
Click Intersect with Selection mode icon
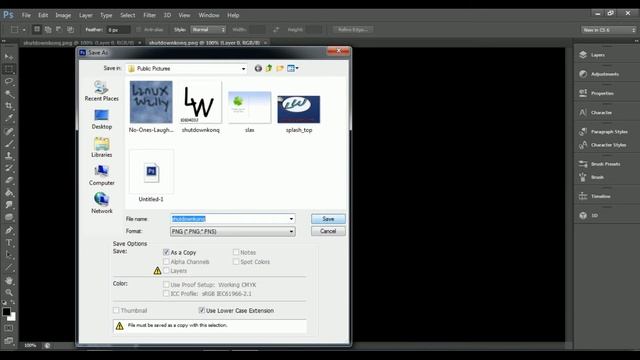70,29
